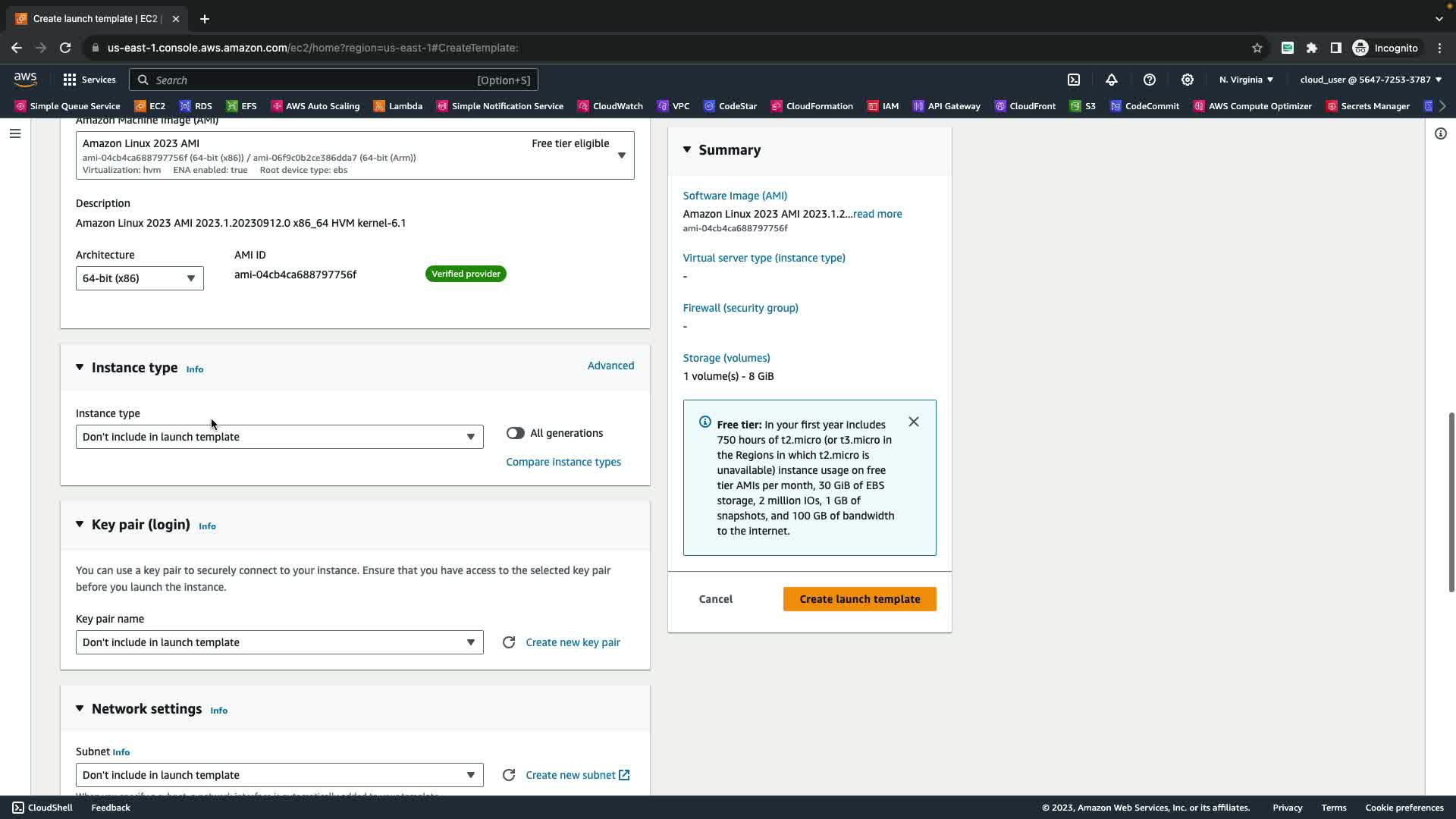1456x819 pixels.
Task: Open the Compare instance types link
Action: tap(563, 462)
